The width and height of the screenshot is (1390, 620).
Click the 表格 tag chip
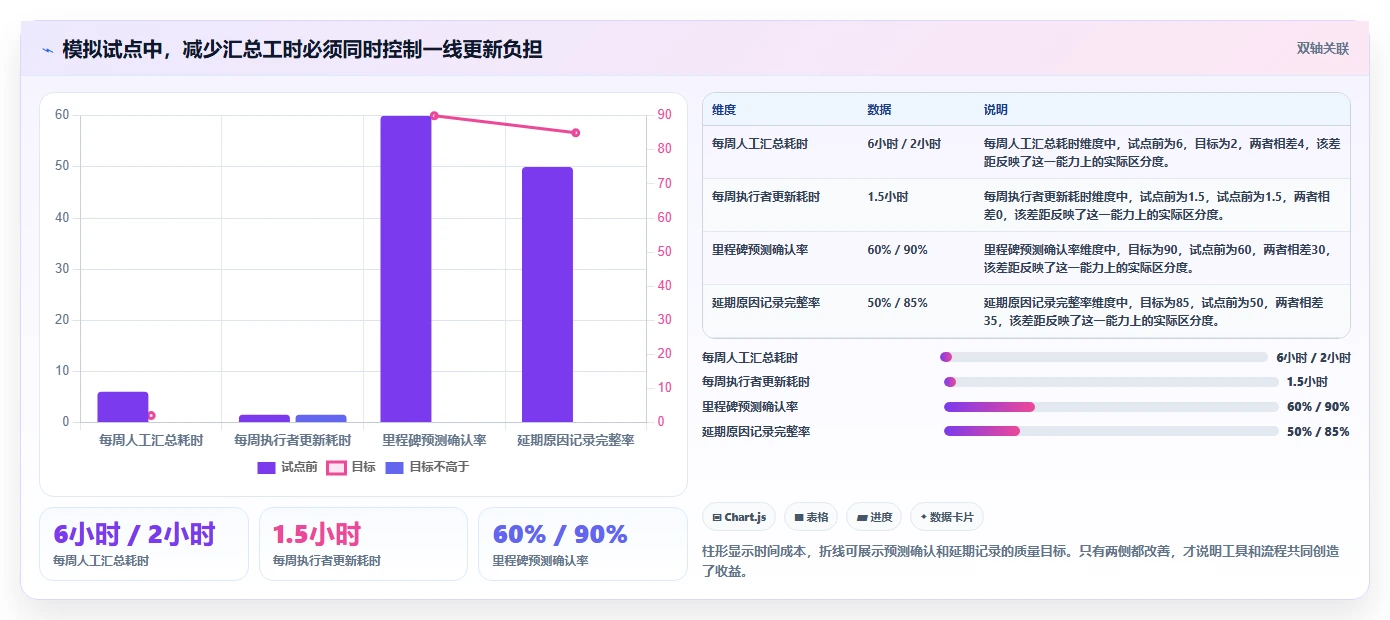coord(811,517)
